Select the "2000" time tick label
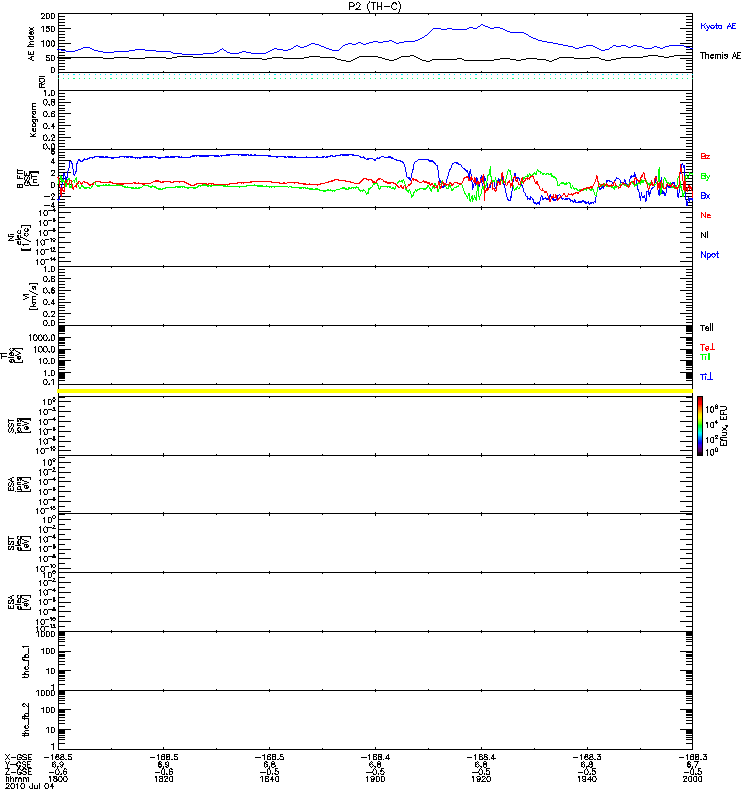The height and width of the screenshot is (800, 750). coord(692,779)
